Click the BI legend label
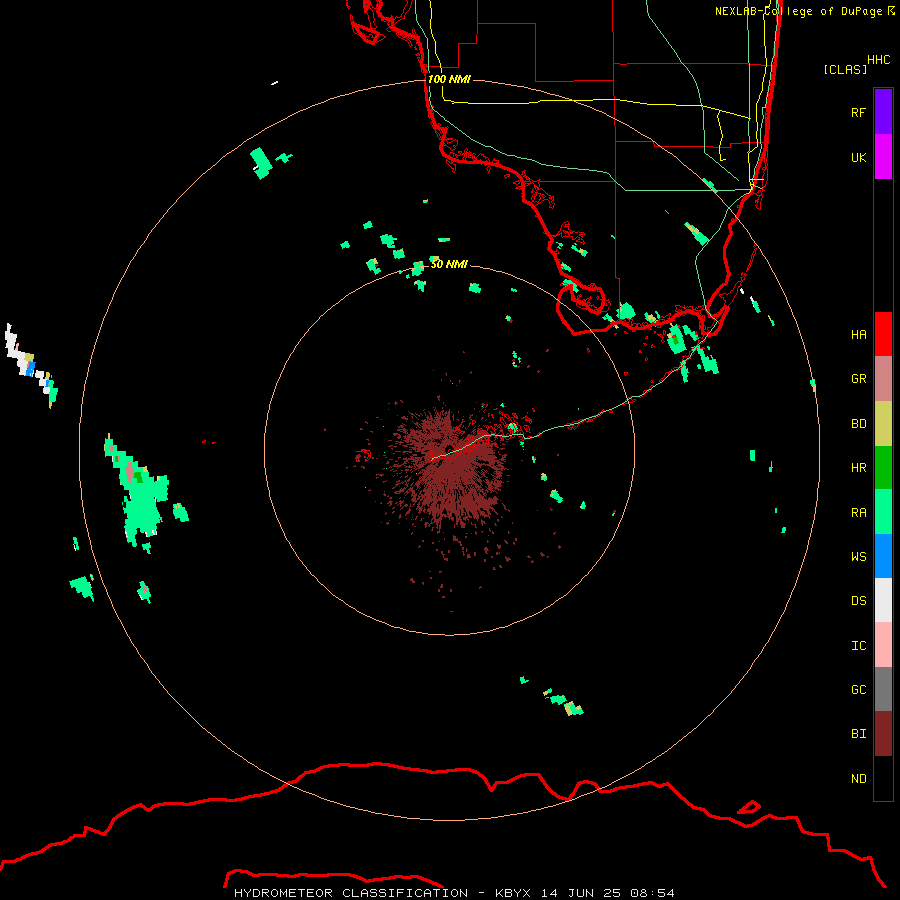Screen dimensions: 900x900 click(x=858, y=734)
